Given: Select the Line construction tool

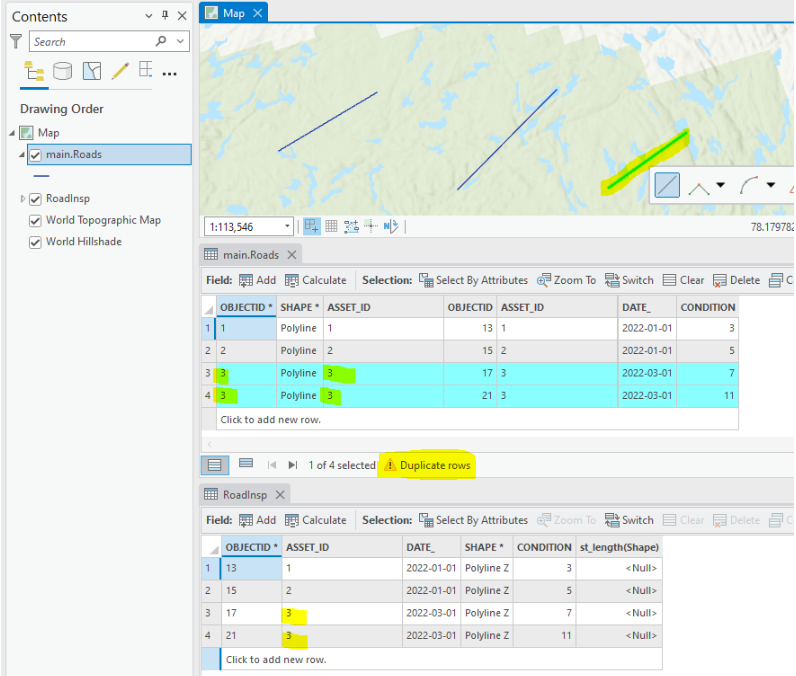Looking at the screenshot, I should point(667,185).
